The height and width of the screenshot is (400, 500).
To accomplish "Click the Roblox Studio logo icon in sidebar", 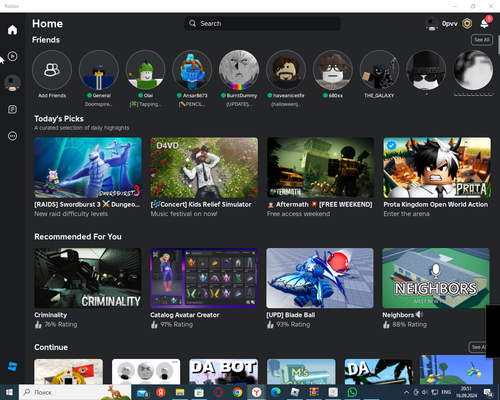I will [12, 366].
